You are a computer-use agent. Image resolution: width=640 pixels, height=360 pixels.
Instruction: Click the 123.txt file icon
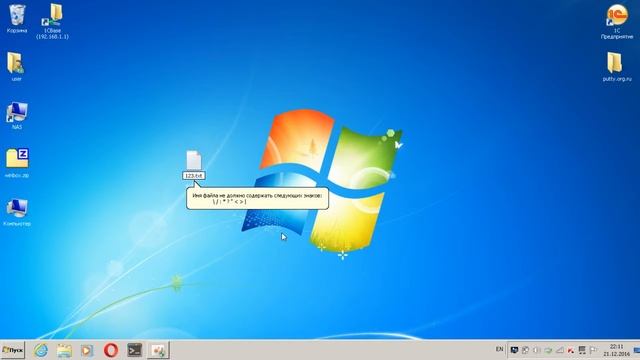tap(194, 160)
